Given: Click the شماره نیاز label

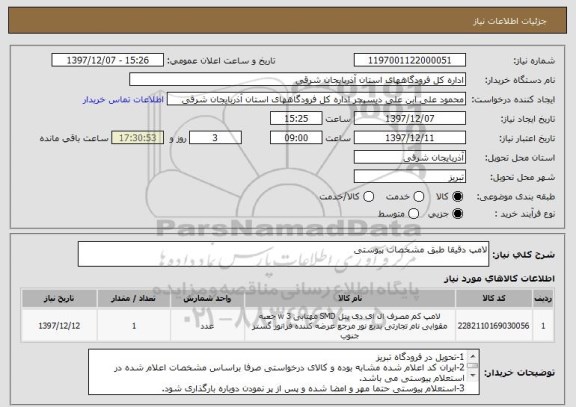Looking at the screenshot, I should pos(534,61).
